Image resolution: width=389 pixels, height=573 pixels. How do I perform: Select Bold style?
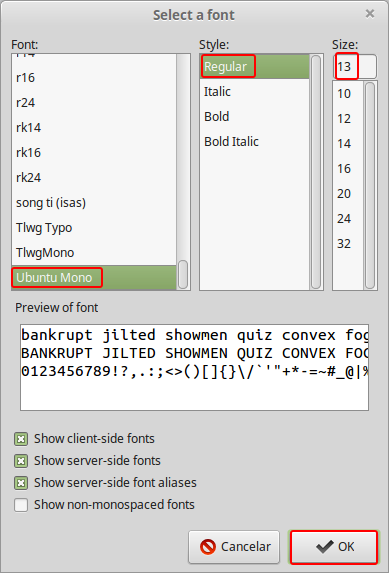pos(255,117)
